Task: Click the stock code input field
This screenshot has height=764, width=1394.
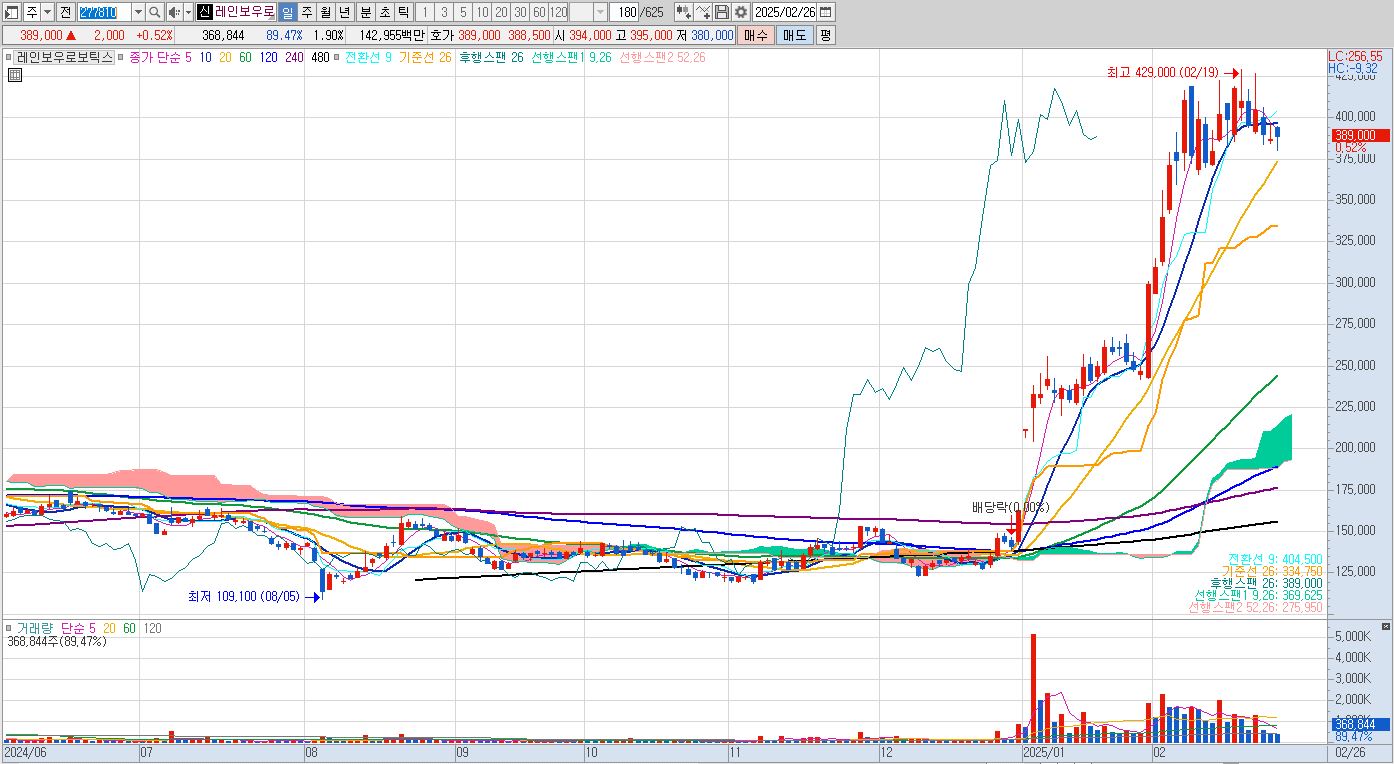Action: point(104,12)
